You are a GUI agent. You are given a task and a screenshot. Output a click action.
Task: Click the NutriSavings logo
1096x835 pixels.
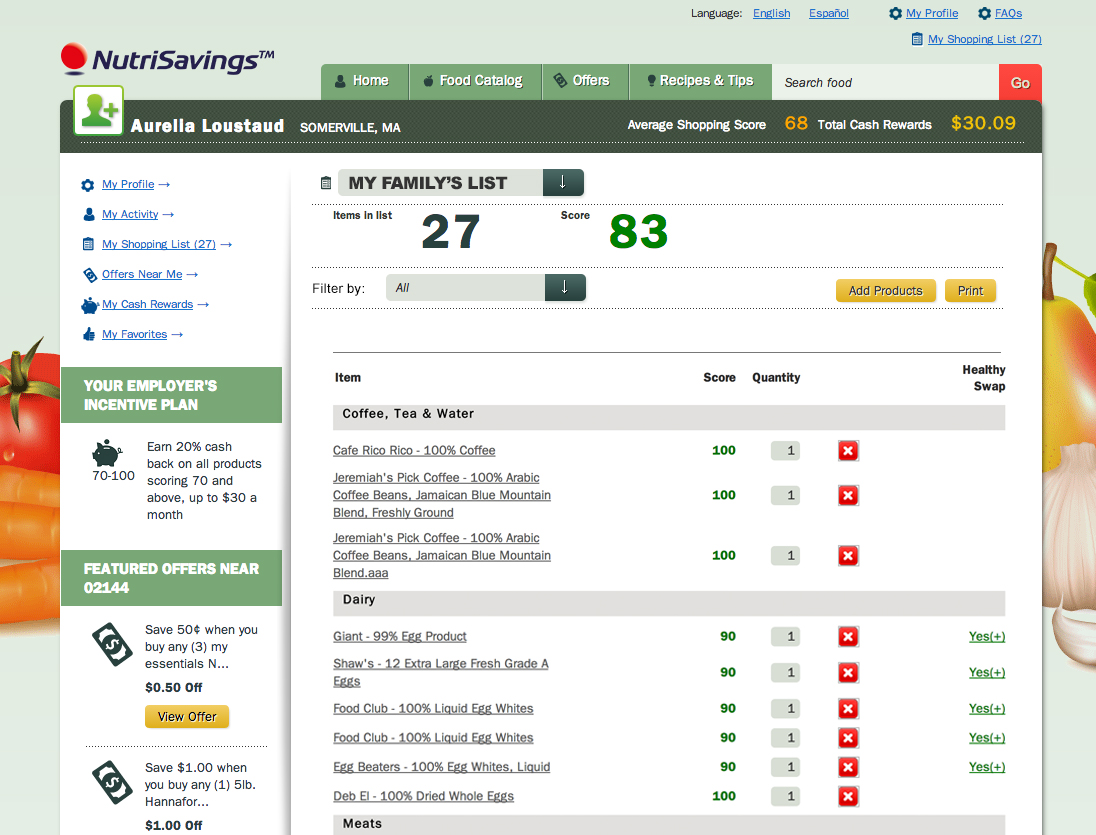[x=168, y=59]
